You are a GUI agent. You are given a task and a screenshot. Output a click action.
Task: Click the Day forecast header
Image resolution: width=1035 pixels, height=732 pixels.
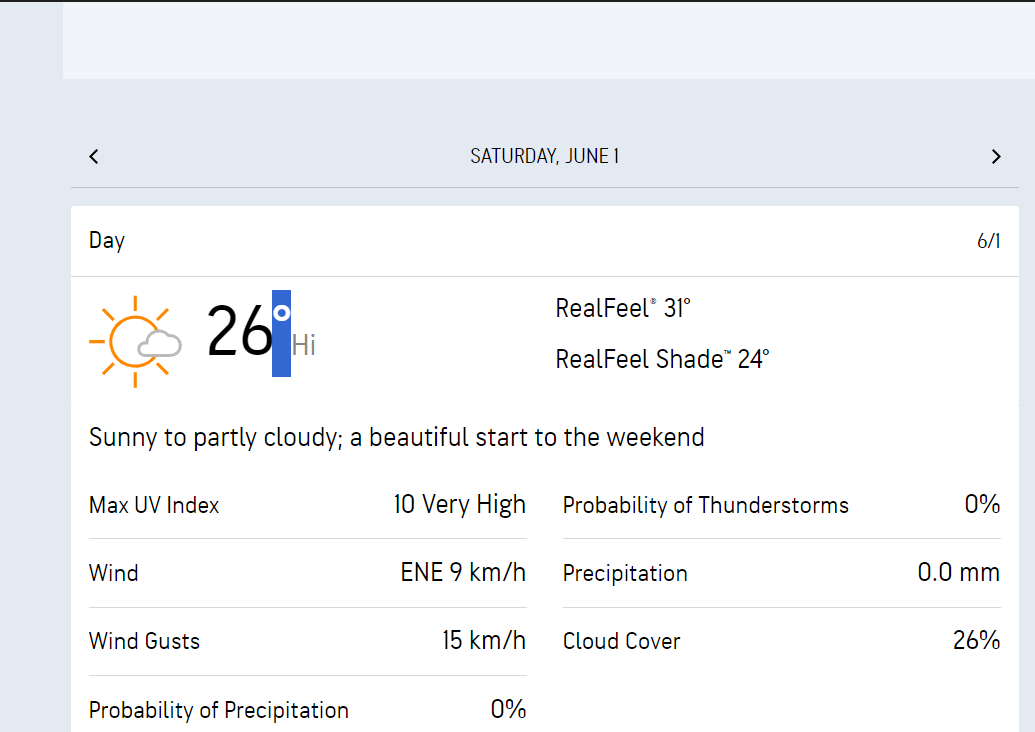(x=107, y=240)
